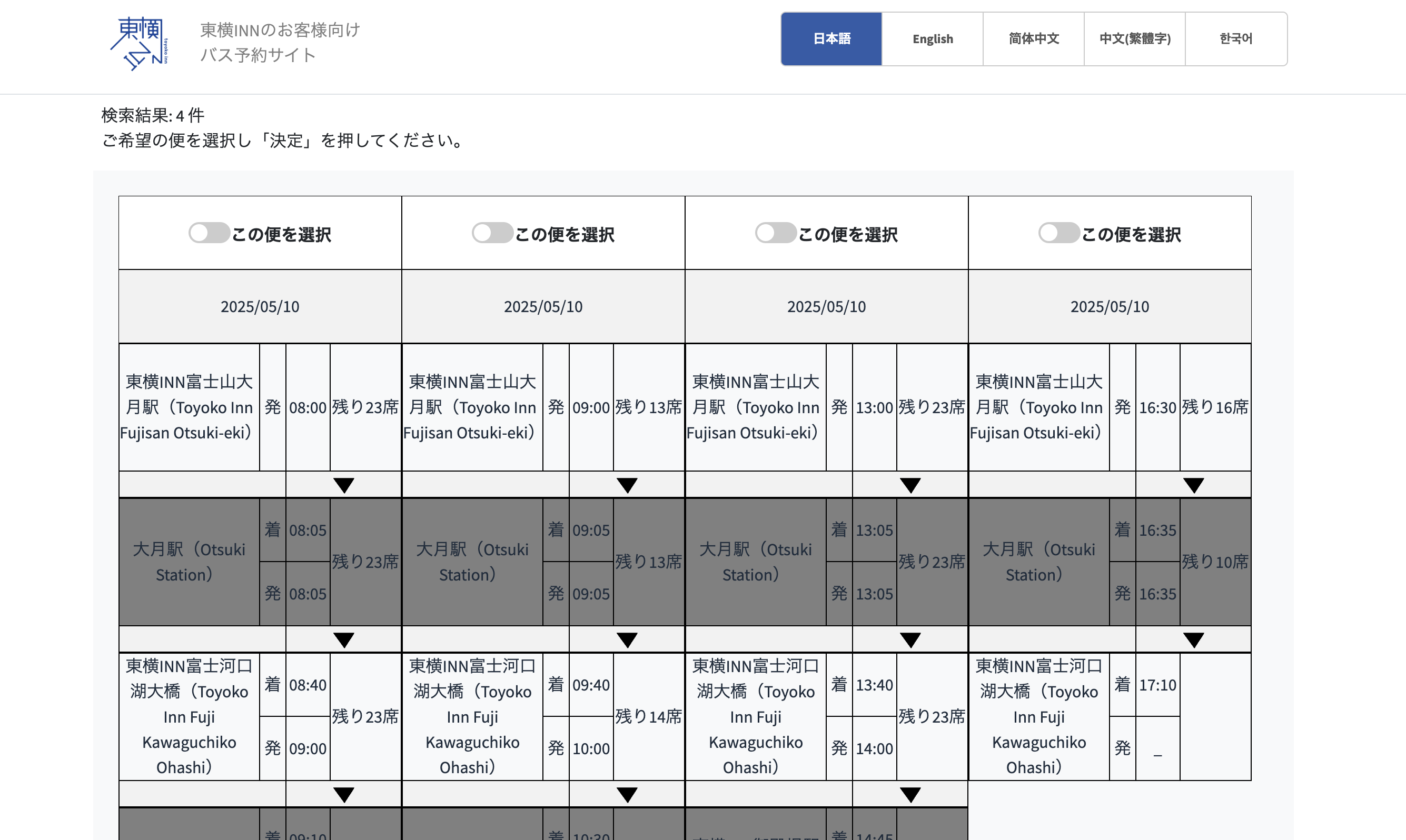This screenshot has height=840, width=1406.
Task: Click the 09:00 departure time in second column
Action: point(591,407)
